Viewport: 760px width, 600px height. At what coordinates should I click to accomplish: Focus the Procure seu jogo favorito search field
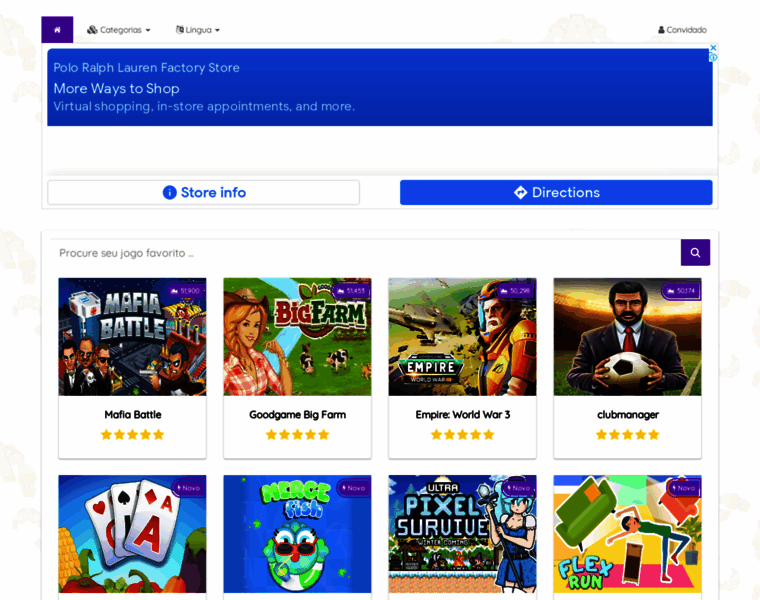pos(365,253)
